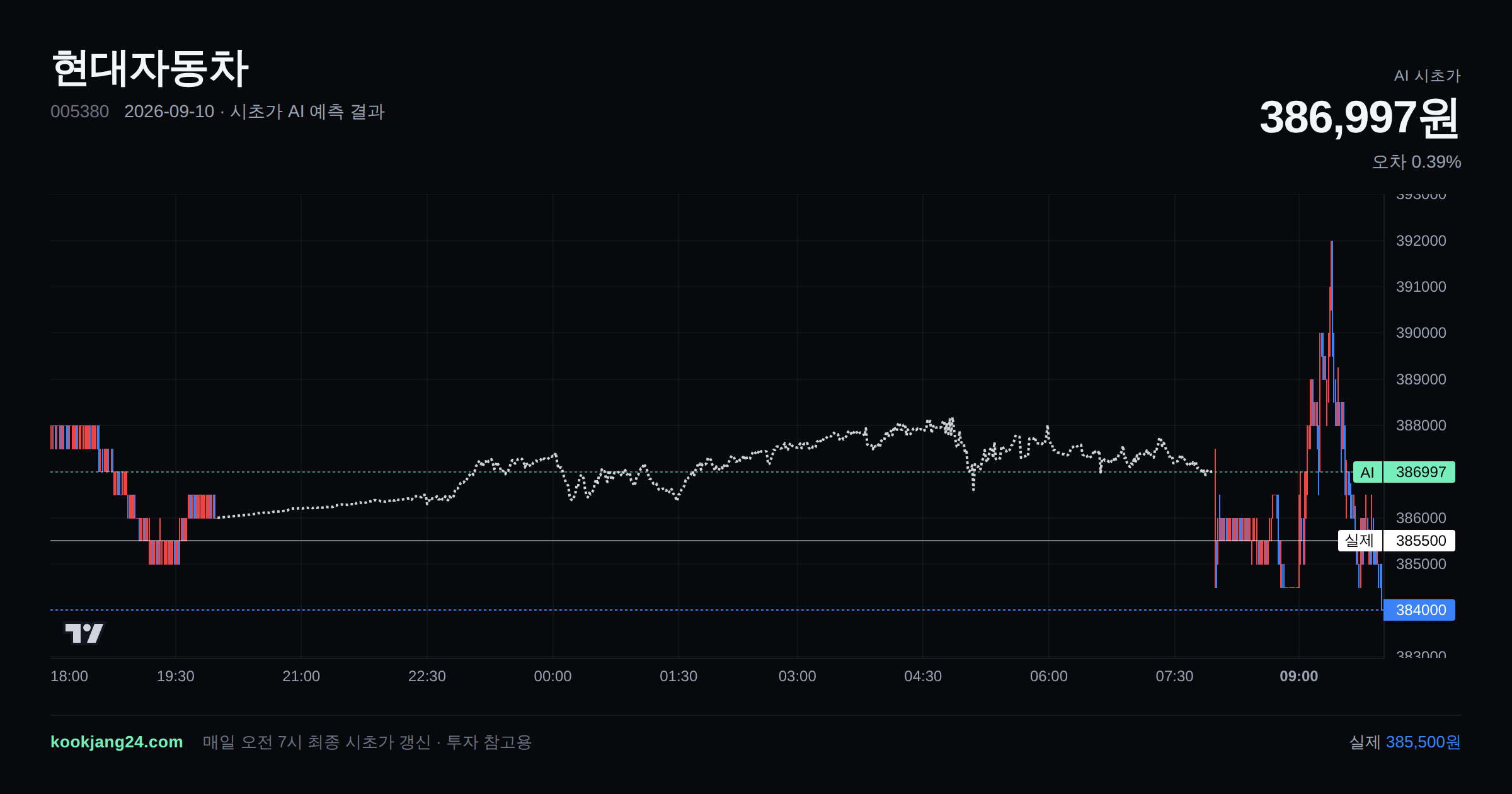The width and height of the screenshot is (1512, 794).
Task: Click the footer text 매일 오전 7시 최종 시초가 갱신
Action: click(x=316, y=742)
